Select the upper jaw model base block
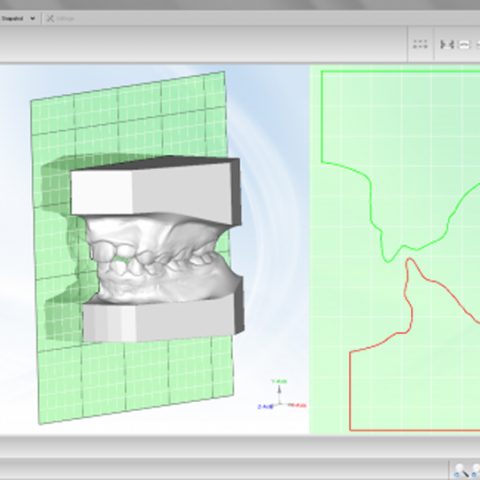Screen dimensions: 480x480 155,191
